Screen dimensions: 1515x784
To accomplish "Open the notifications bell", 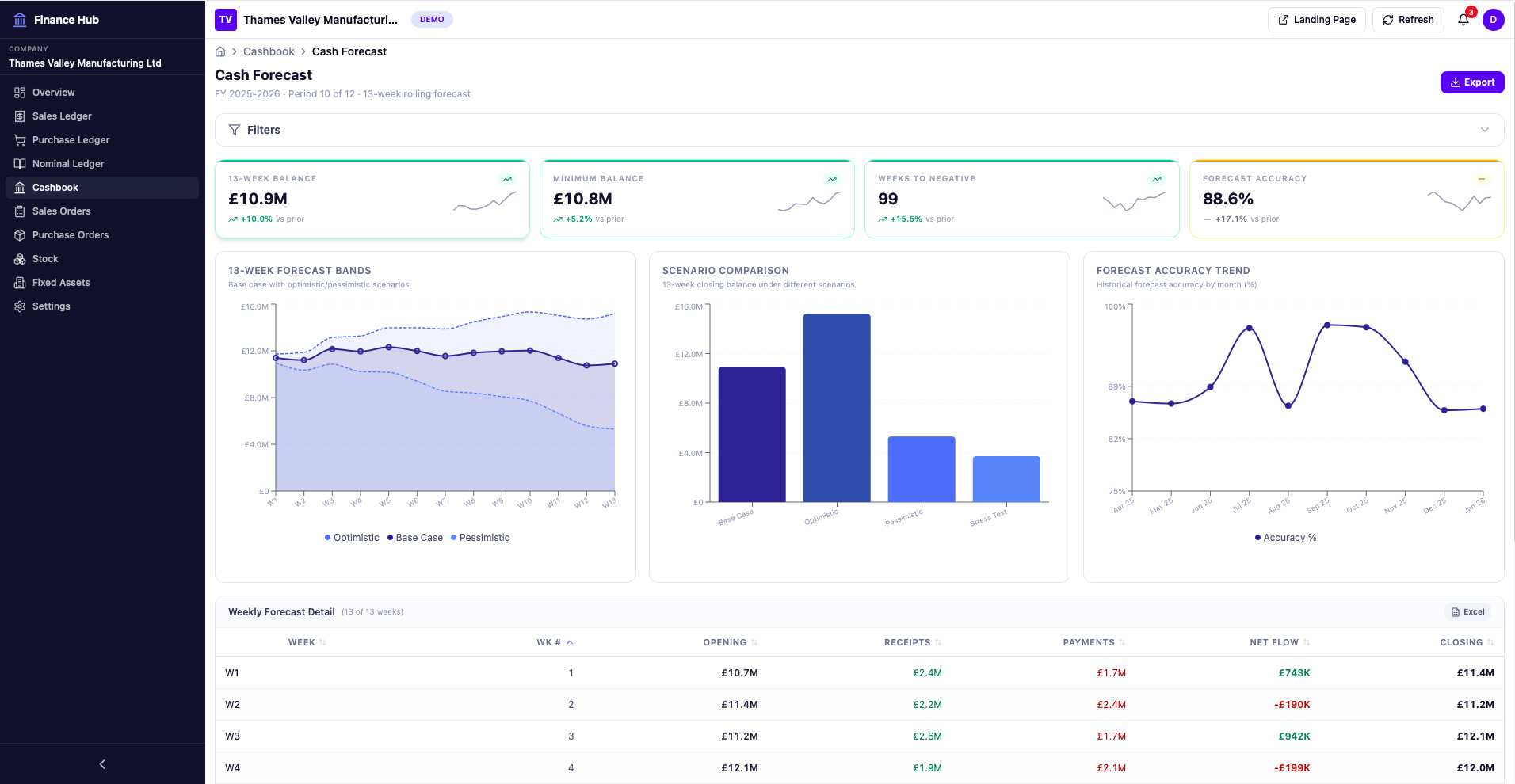I will [1463, 19].
